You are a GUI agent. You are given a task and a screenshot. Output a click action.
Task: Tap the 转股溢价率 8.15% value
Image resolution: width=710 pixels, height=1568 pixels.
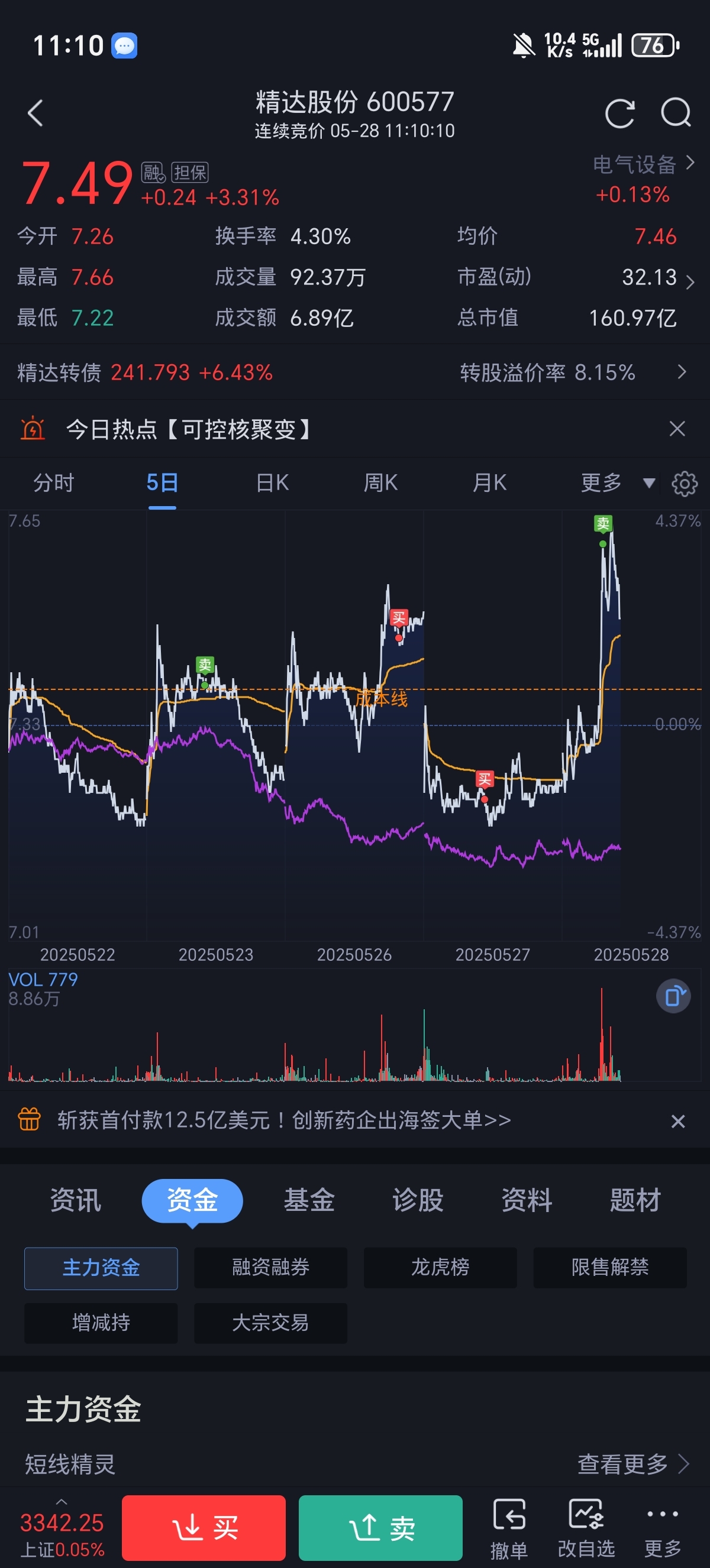[x=547, y=372]
